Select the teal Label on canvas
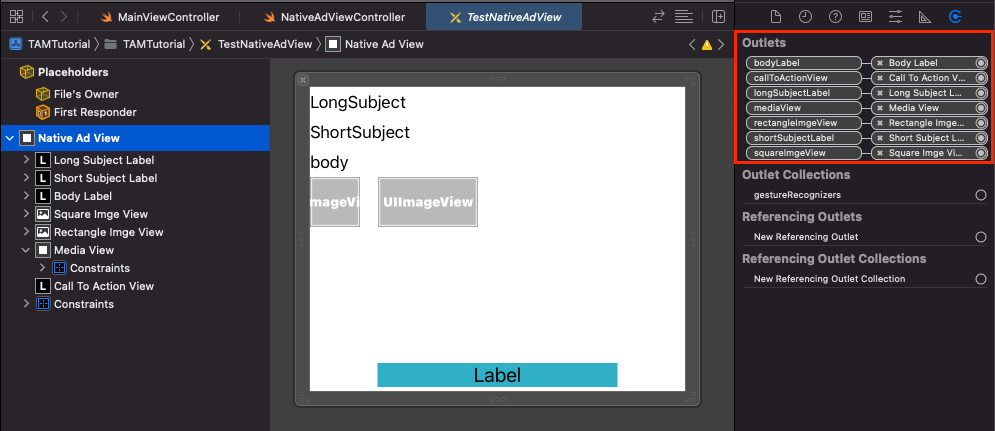The width and height of the screenshot is (995, 431). (x=498, y=375)
